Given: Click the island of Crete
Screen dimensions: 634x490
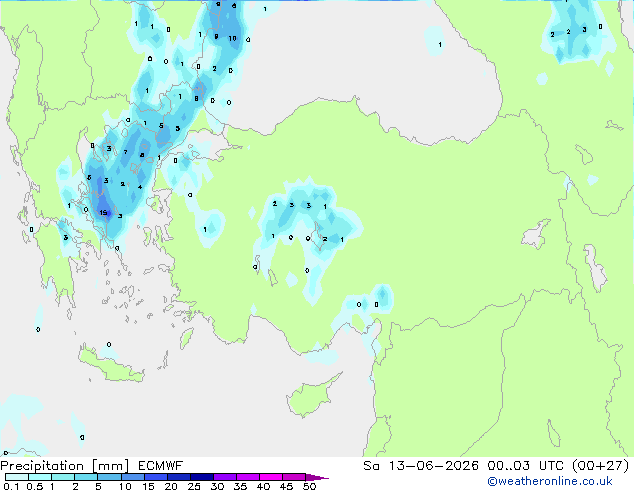Looking at the screenshot, I should (110, 366).
